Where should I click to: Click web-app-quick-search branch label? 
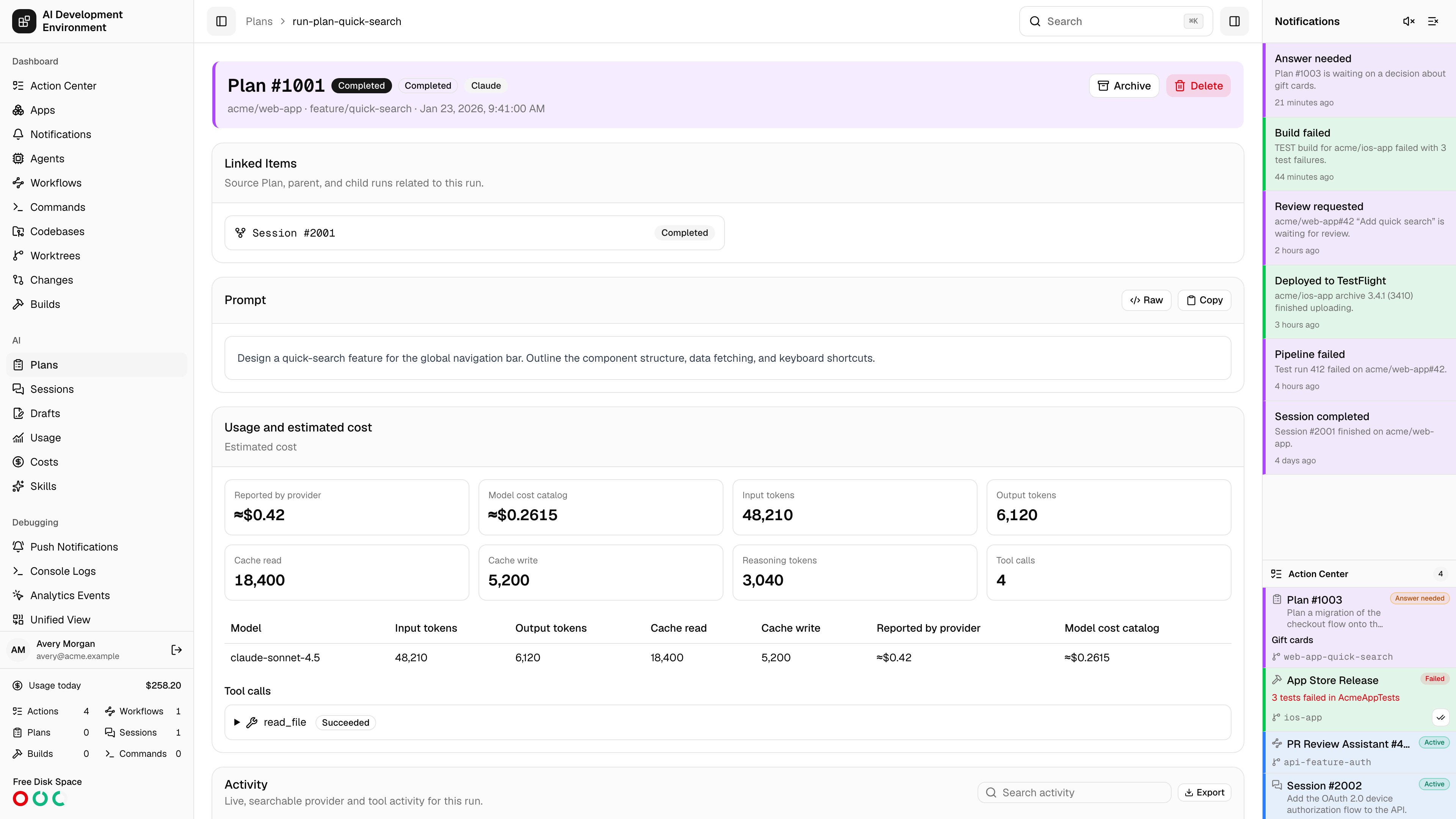click(1338, 657)
